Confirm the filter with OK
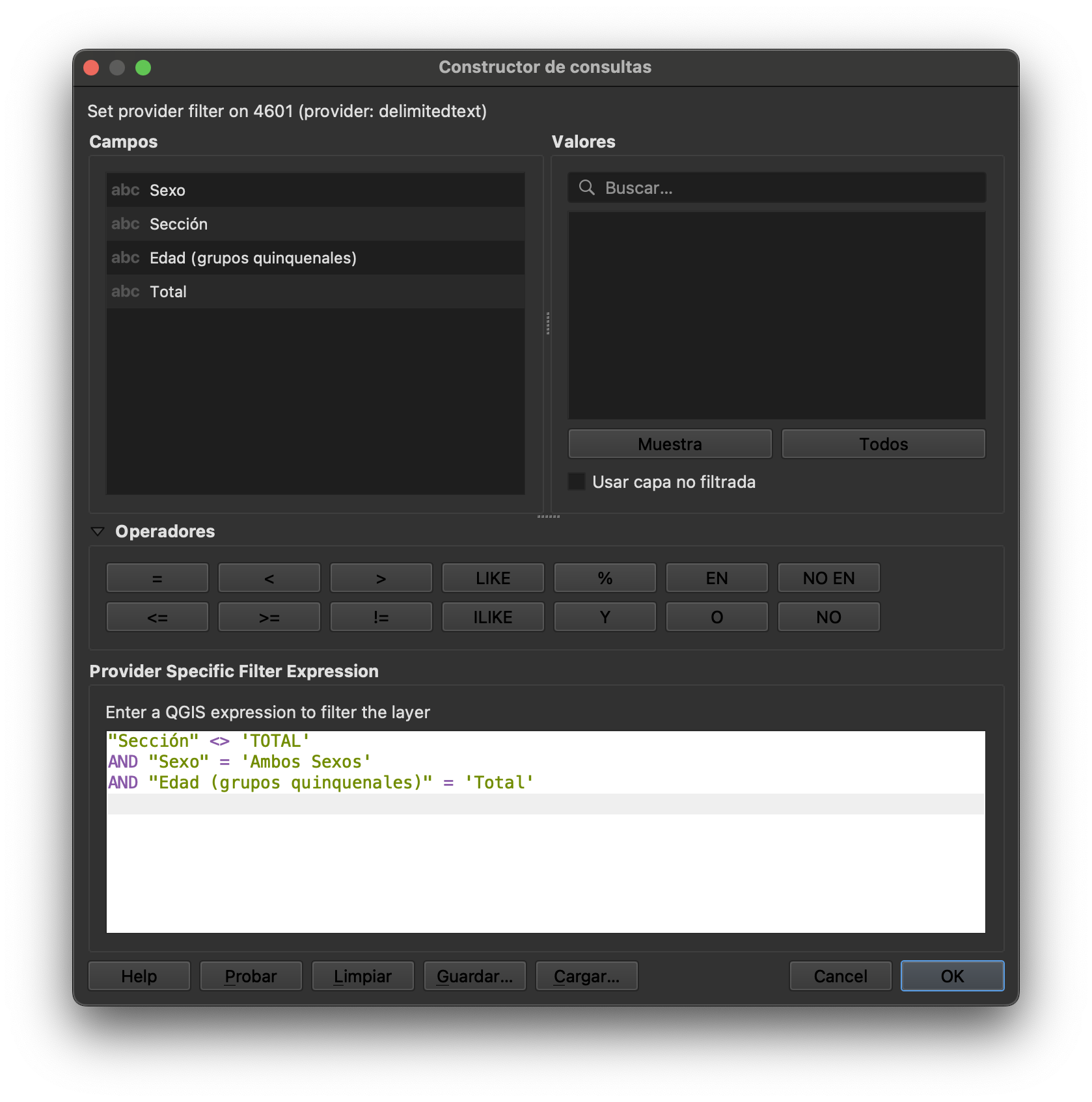 coord(953,976)
